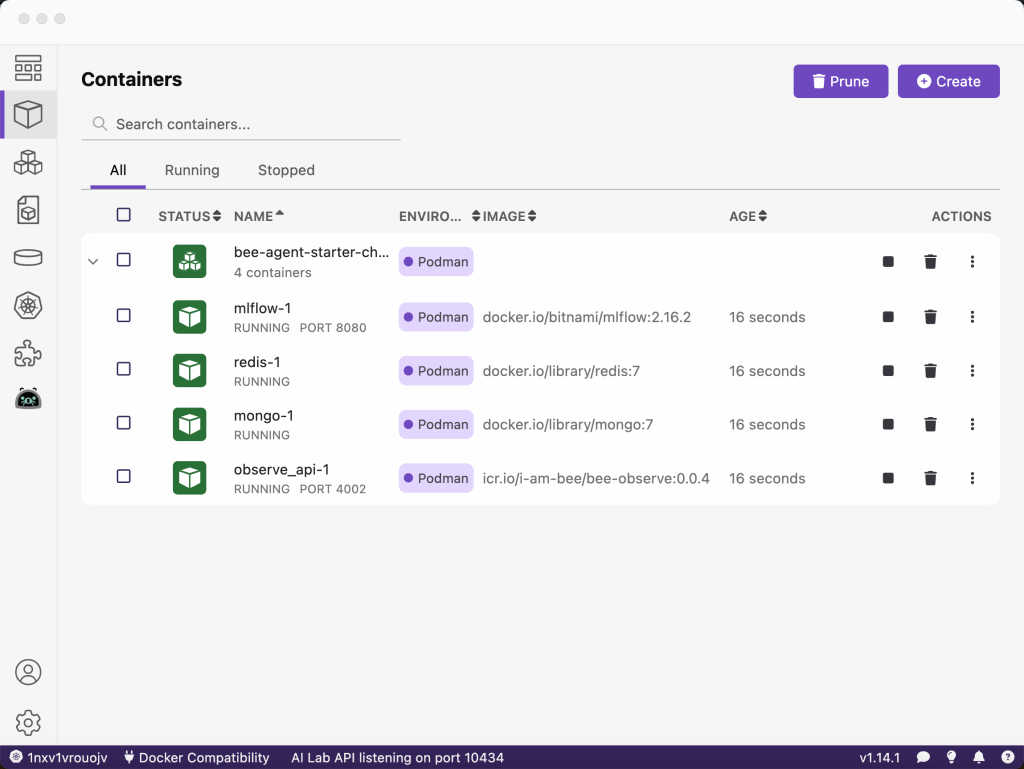
Task: Switch to the Running tab
Action: pos(192,170)
